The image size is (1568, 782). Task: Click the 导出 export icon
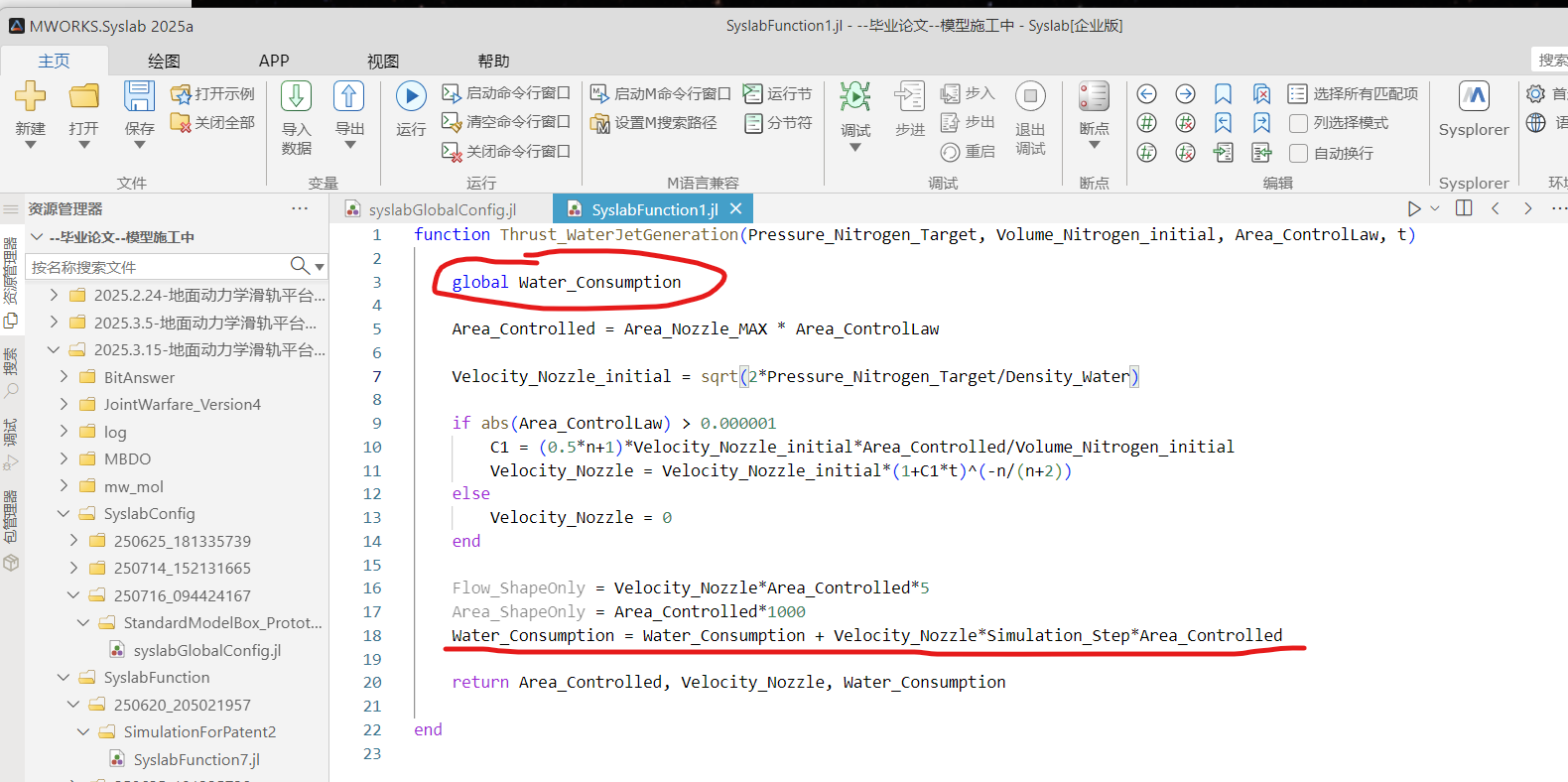point(349,96)
